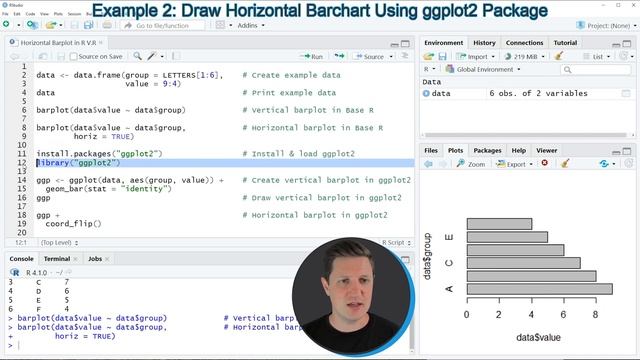Click the Code Tools magic wand icon
This screenshot has height=360, width=640.
[152, 56]
